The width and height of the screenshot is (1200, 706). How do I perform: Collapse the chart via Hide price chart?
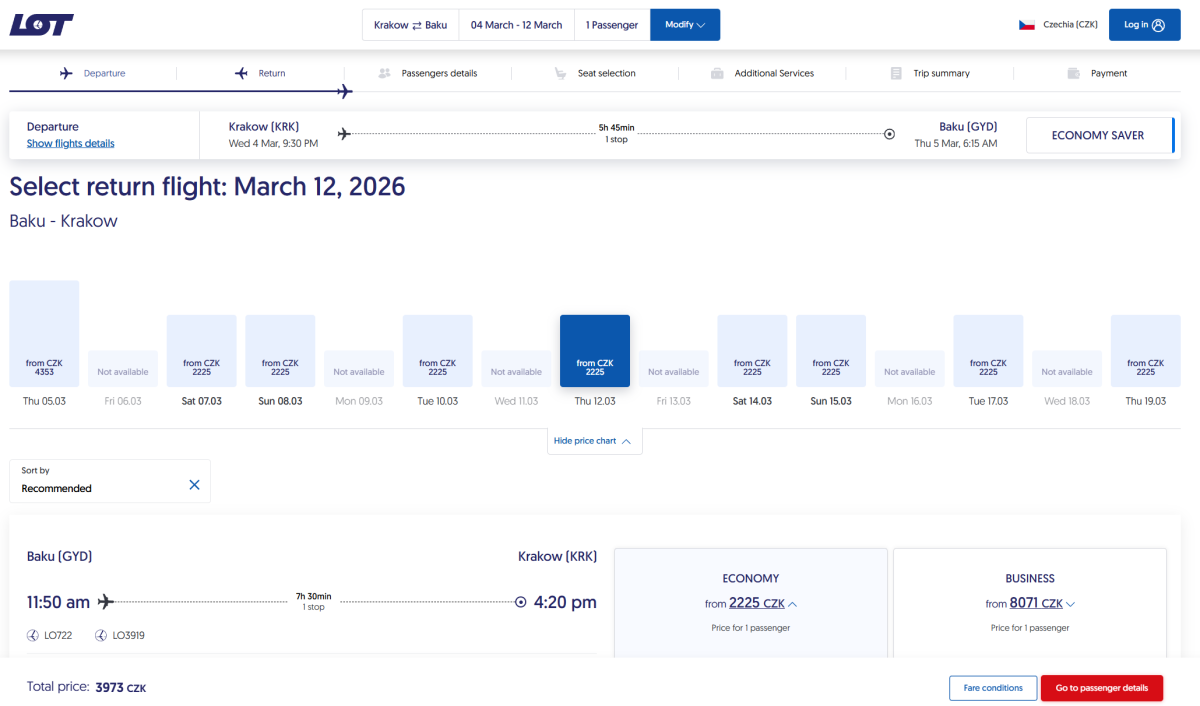594,441
